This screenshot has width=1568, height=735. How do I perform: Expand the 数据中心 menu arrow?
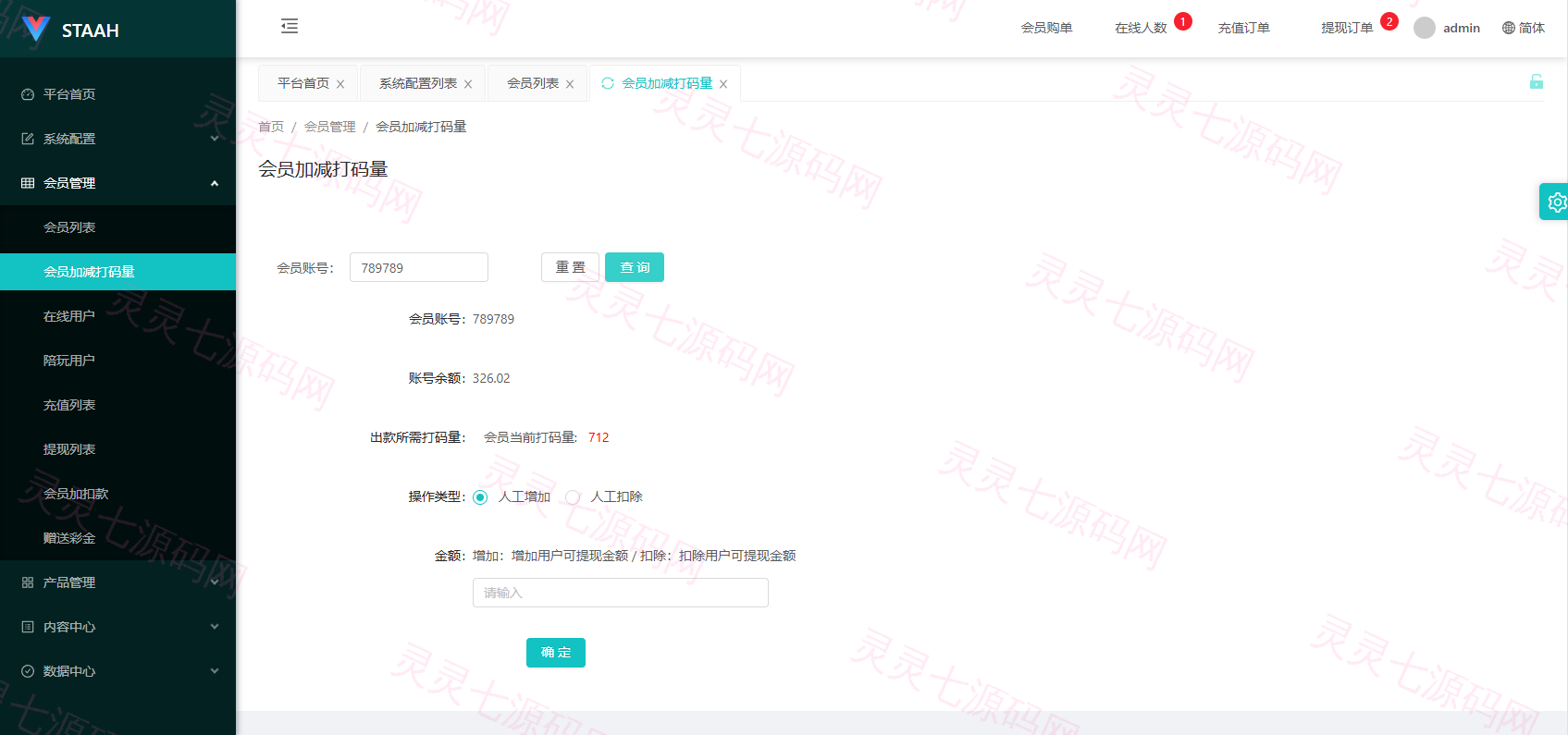pyautogui.click(x=215, y=671)
